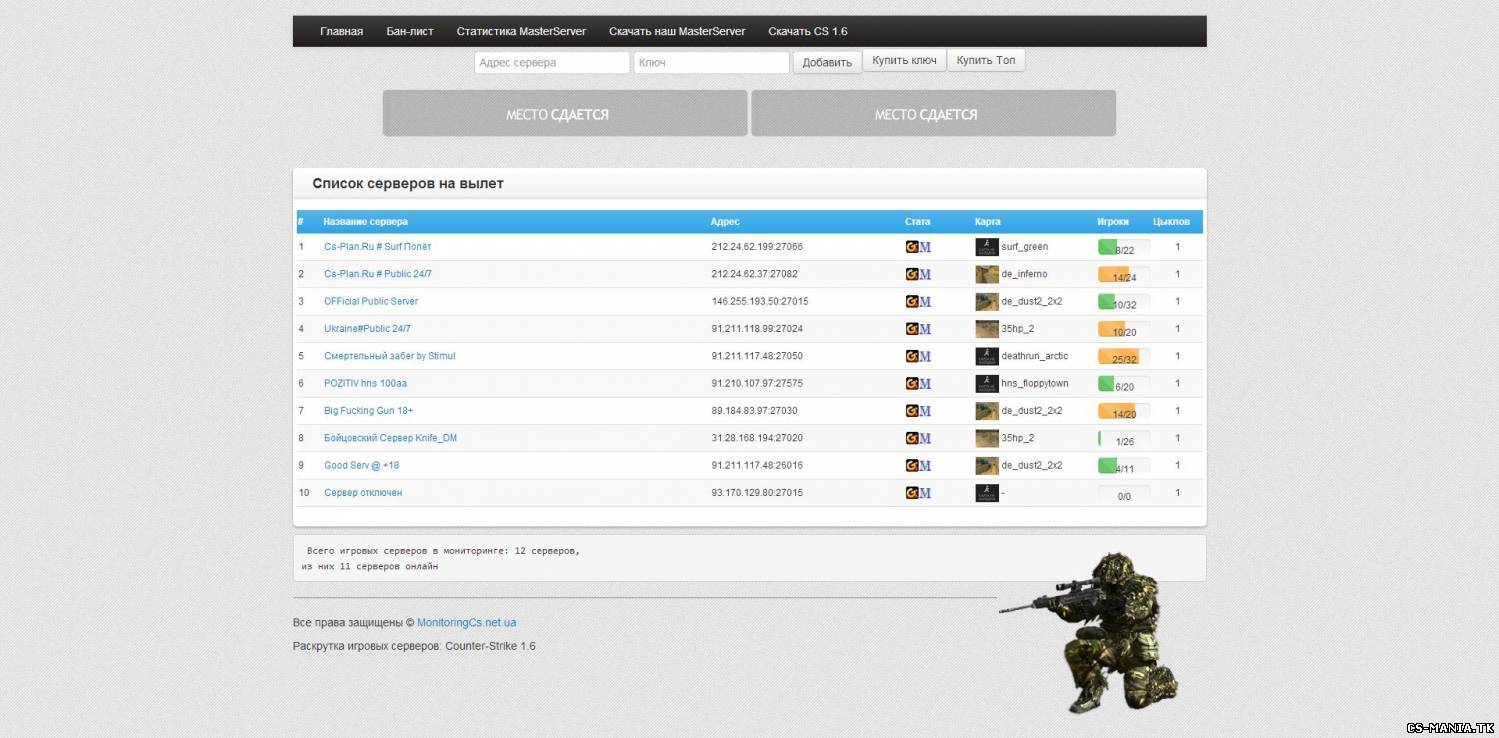
Task: Go to Бан-лист in the navigation bar
Action: click(x=410, y=31)
